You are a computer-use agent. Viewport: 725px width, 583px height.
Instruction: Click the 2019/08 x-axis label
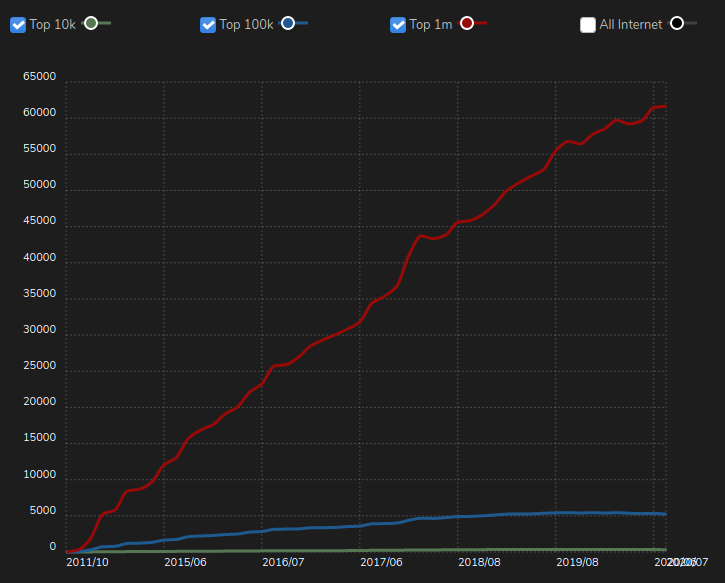pyautogui.click(x=578, y=562)
